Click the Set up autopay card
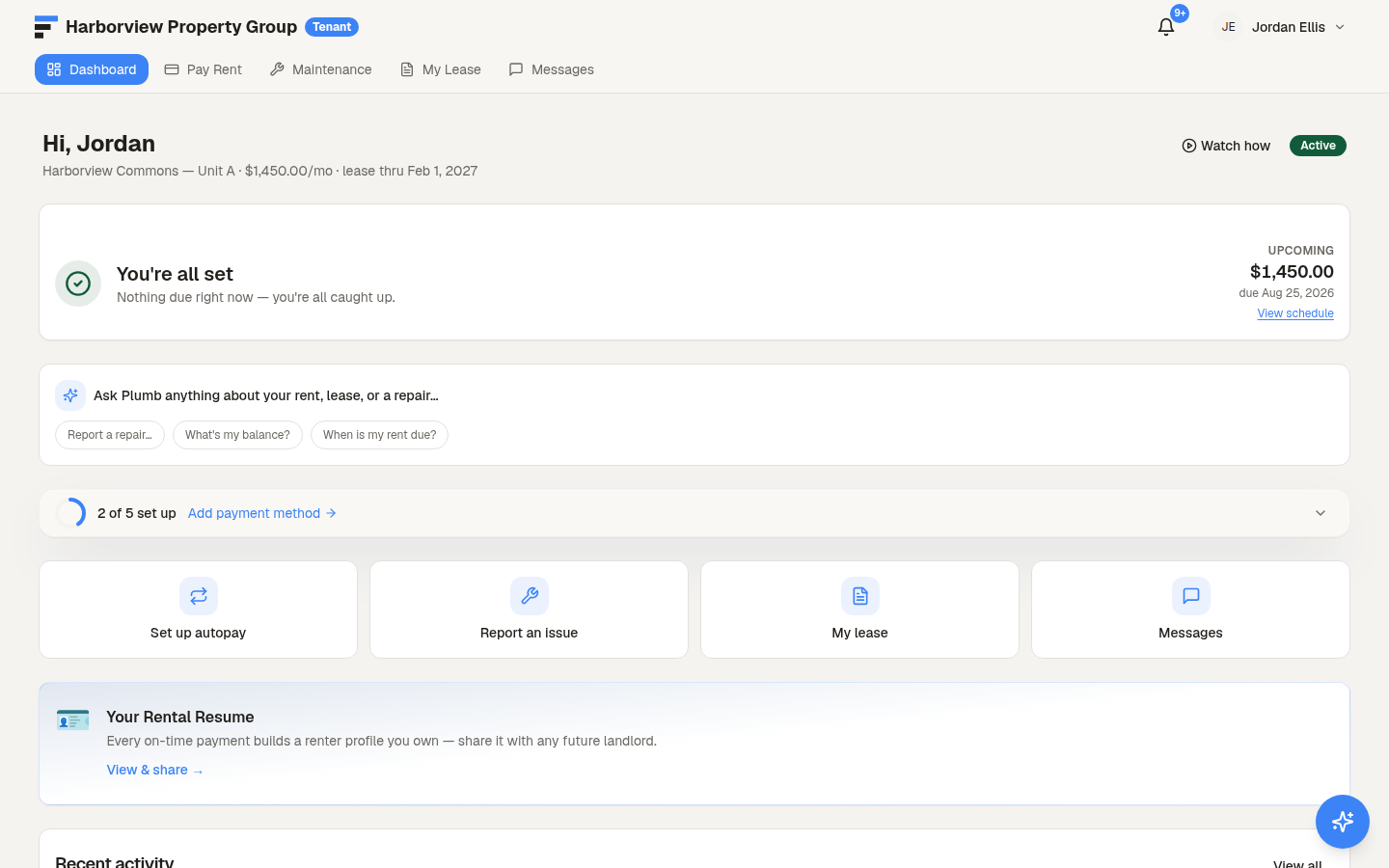1389x868 pixels. coord(198,610)
